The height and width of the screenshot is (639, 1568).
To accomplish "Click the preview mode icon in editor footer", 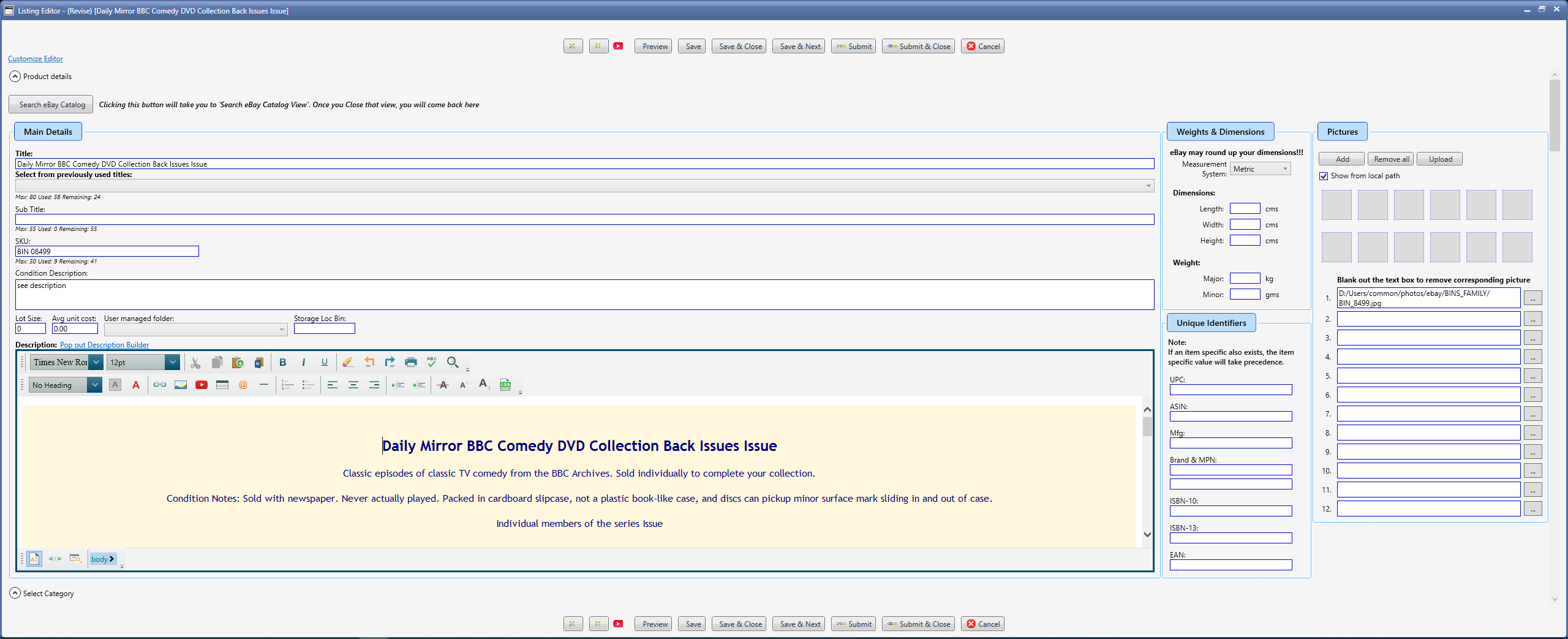I will click(x=76, y=559).
